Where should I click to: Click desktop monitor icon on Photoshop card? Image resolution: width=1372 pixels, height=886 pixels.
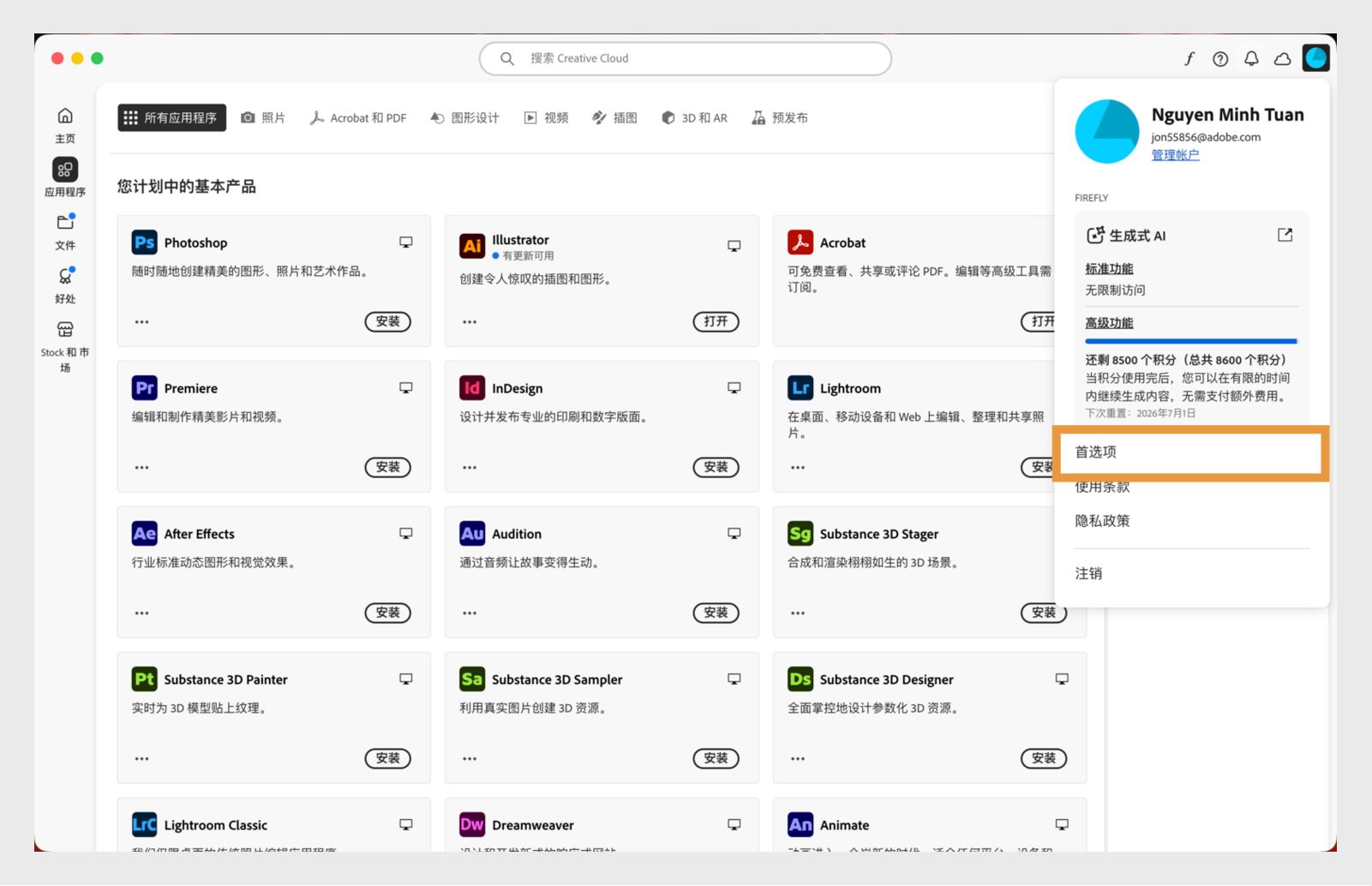pos(406,242)
